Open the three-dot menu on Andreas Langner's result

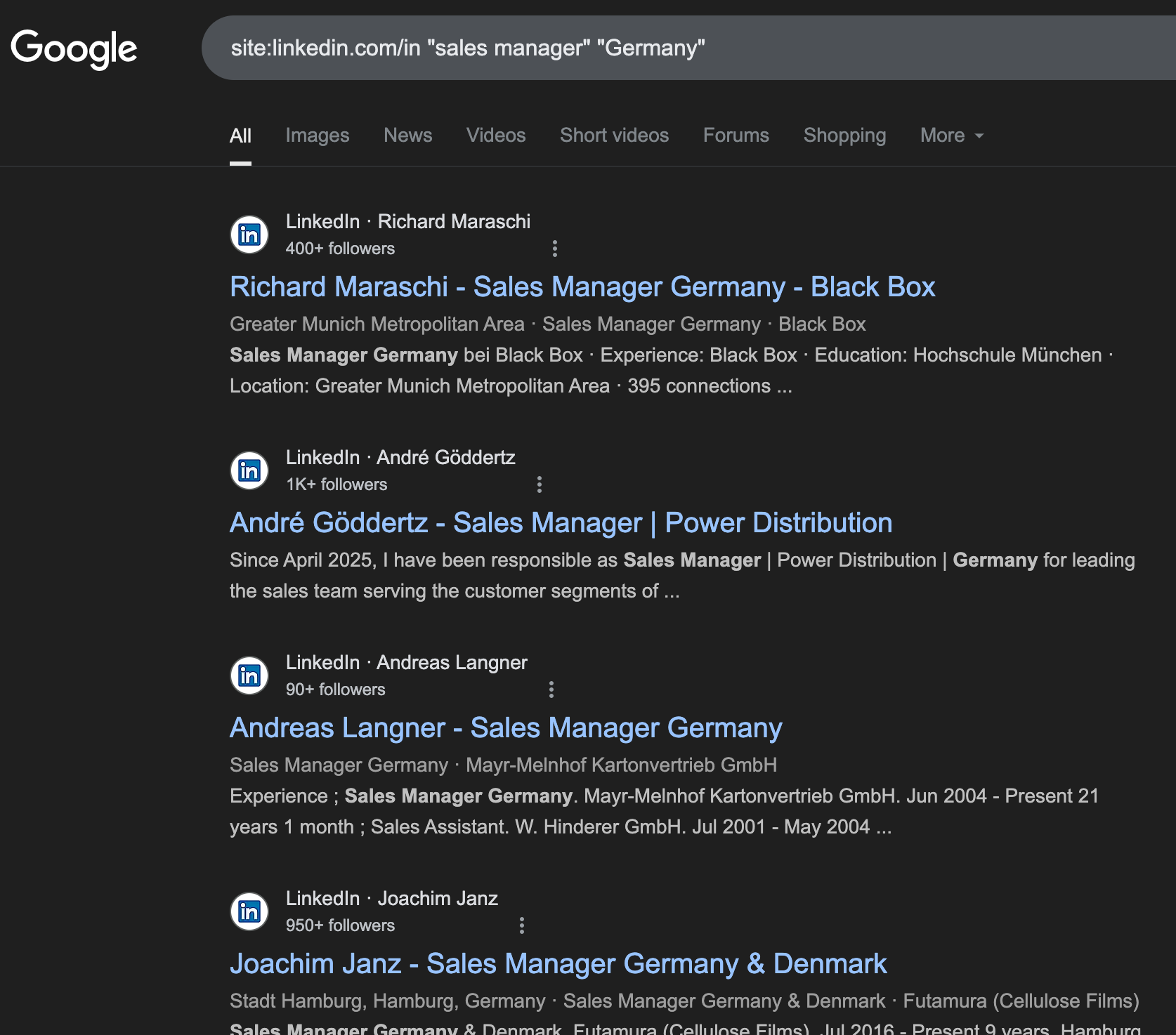[x=551, y=690]
